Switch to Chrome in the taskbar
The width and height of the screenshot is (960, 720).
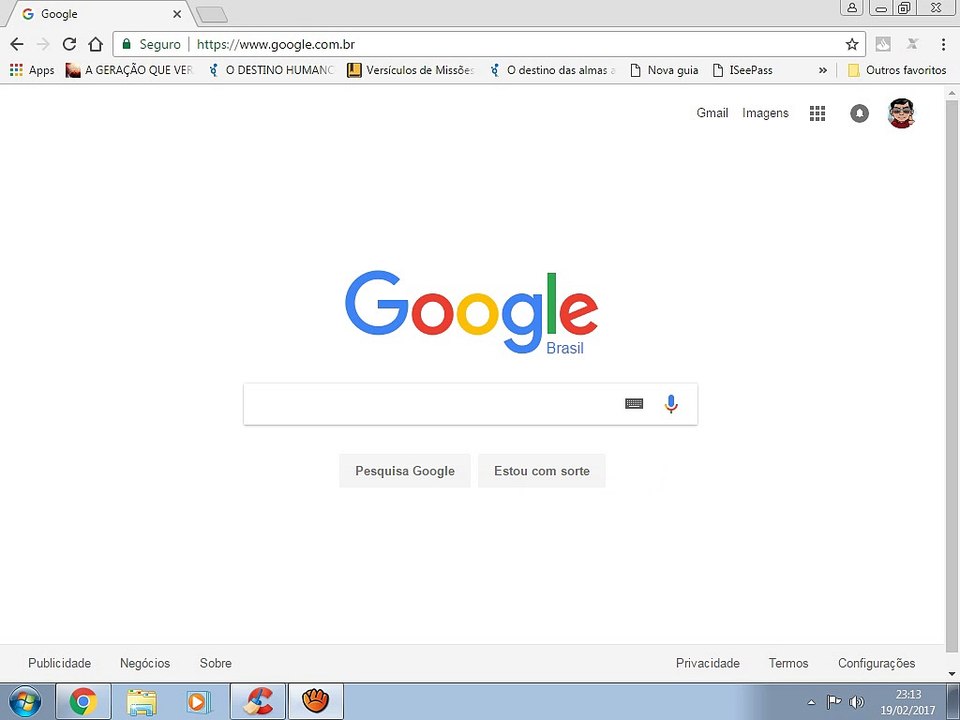[x=83, y=702]
